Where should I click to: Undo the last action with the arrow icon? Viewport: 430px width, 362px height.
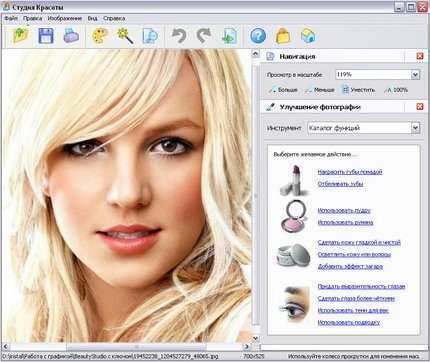coord(179,36)
